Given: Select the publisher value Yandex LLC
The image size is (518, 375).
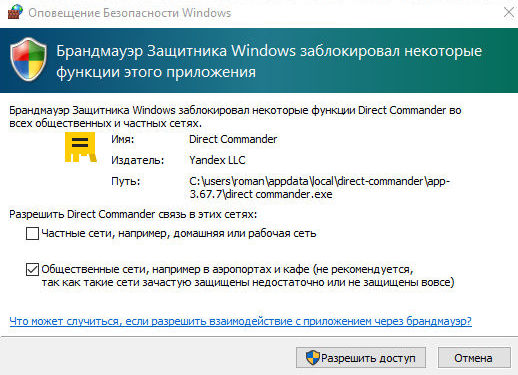Looking at the screenshot, I should point(217,160).
